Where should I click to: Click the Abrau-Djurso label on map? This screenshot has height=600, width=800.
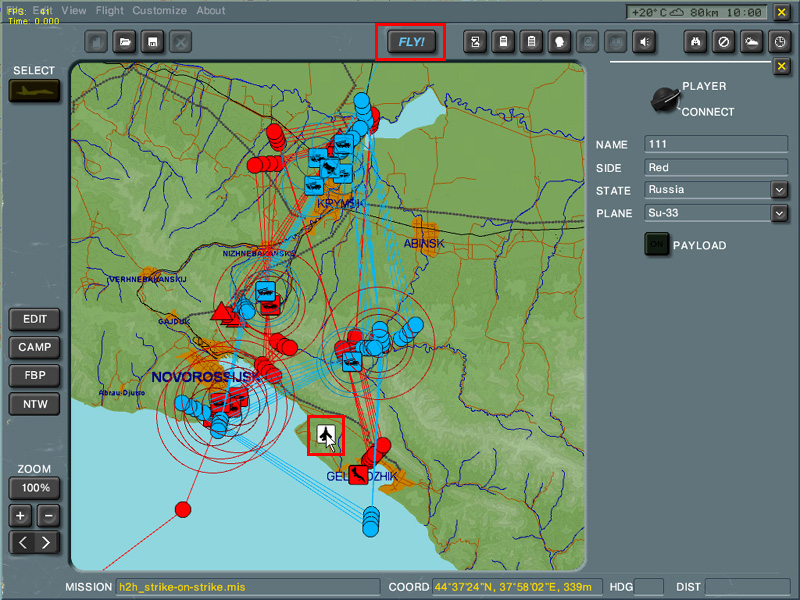tap(122, 392)
